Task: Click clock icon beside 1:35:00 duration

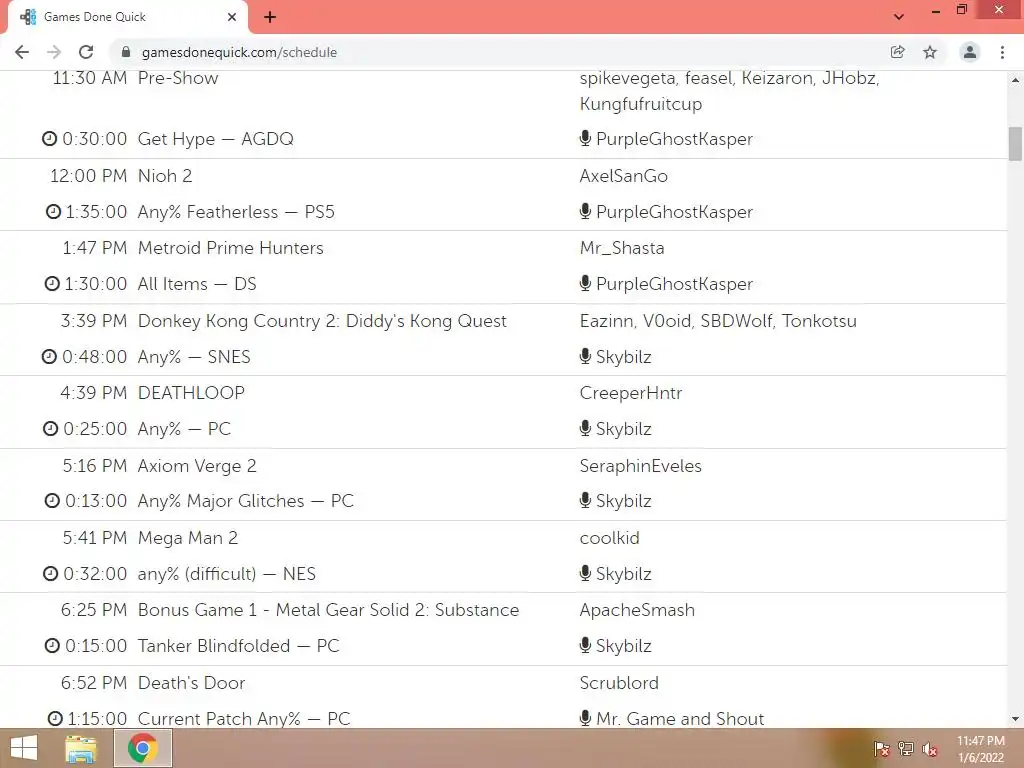Action: [53, 212]
